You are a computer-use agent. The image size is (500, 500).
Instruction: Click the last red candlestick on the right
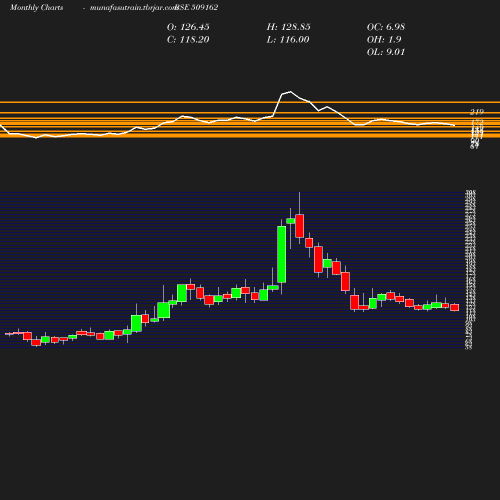tap(455, 307)
